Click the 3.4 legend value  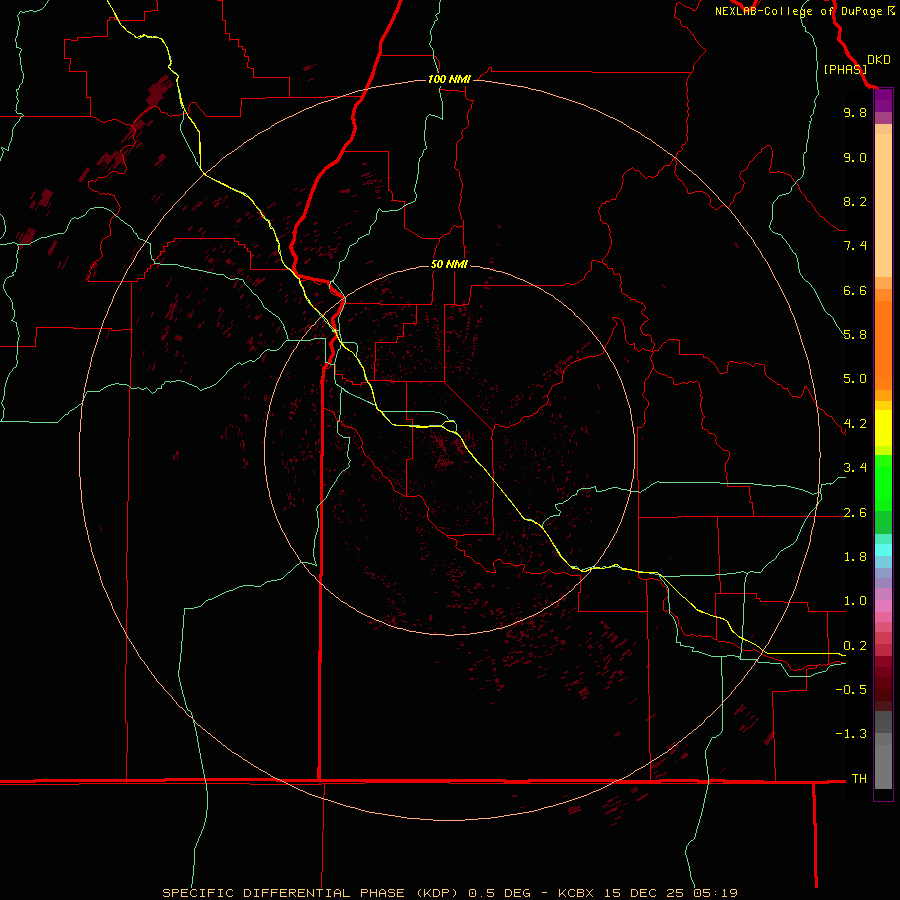(855, 468)
